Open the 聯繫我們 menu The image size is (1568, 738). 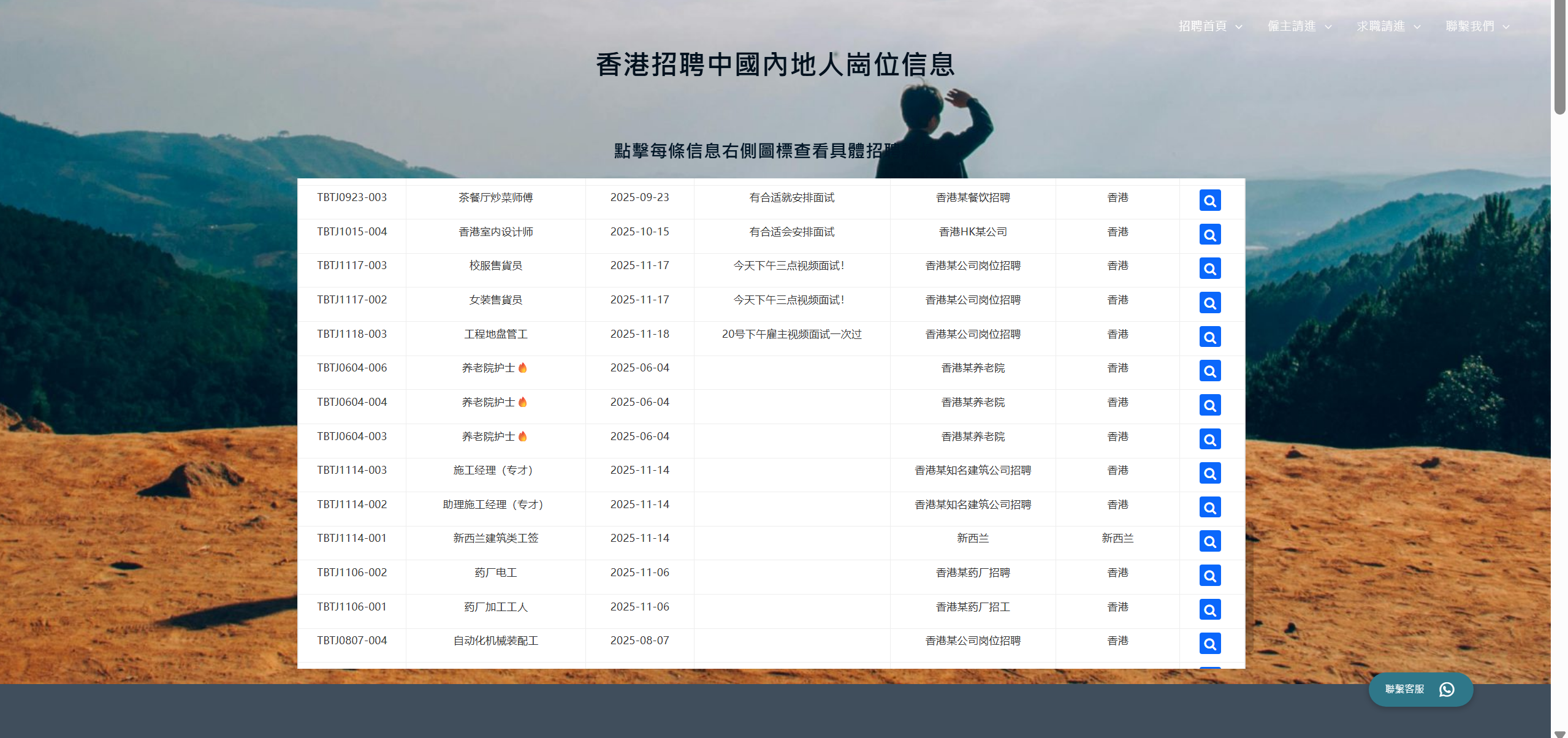1470,26
